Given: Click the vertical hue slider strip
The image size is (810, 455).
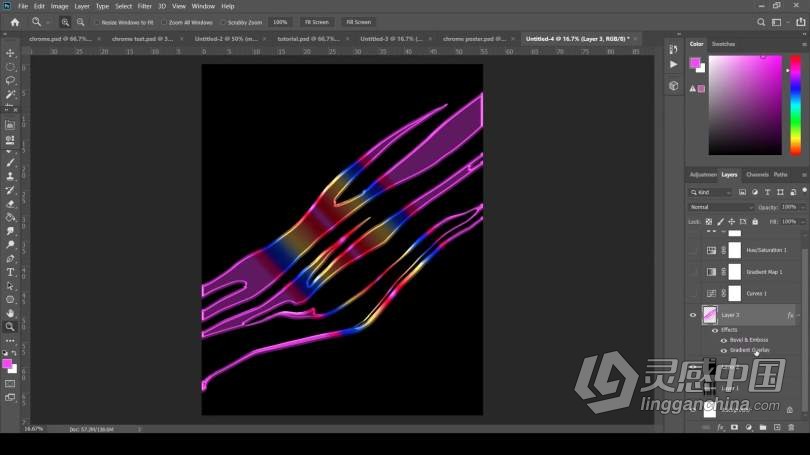Looking at the screenshot, I should [x=795, y=104].
